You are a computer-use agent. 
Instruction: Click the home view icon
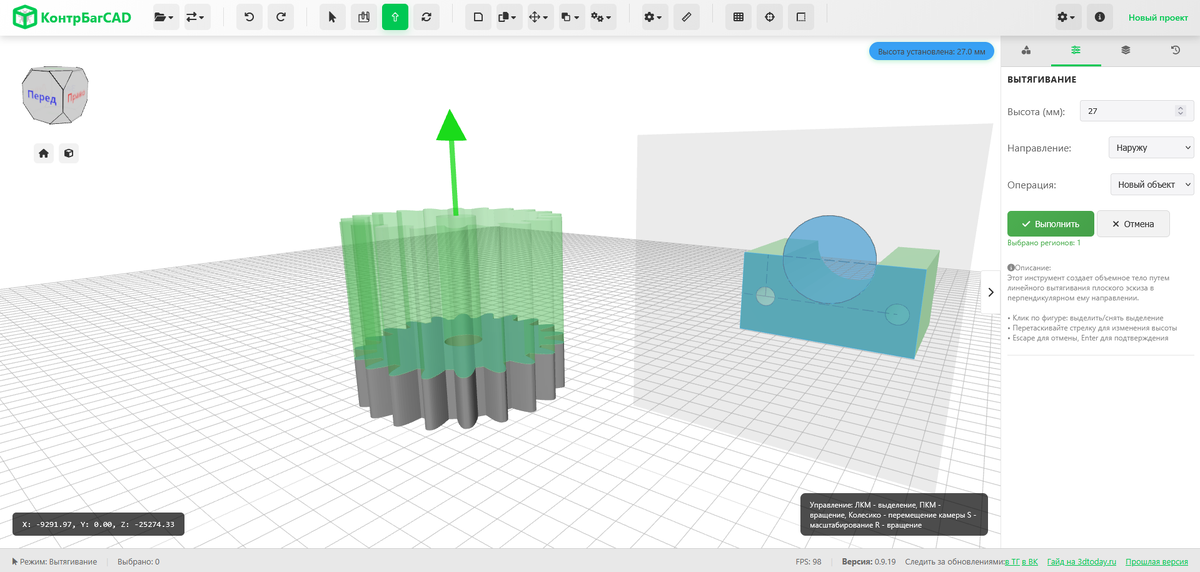(44, 153)
